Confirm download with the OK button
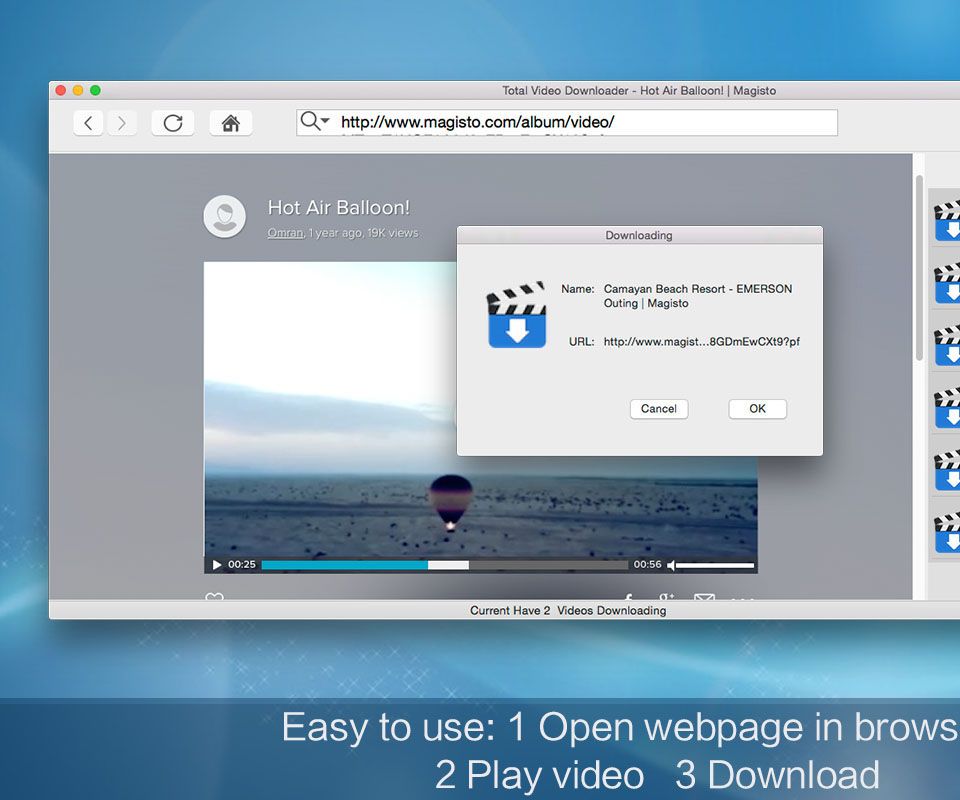 pos(757,409)
